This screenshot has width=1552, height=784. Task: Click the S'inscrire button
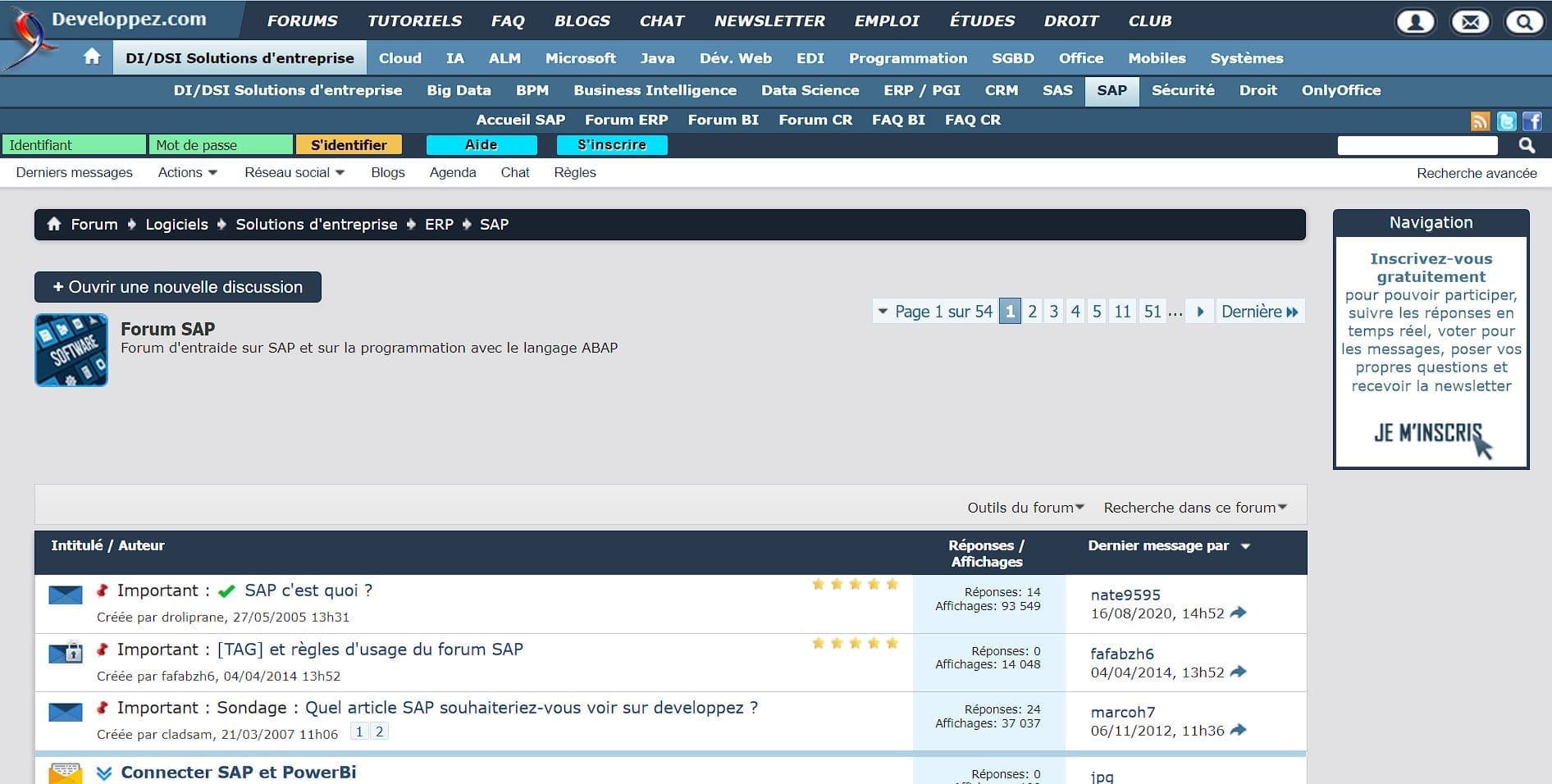[612, 145]
